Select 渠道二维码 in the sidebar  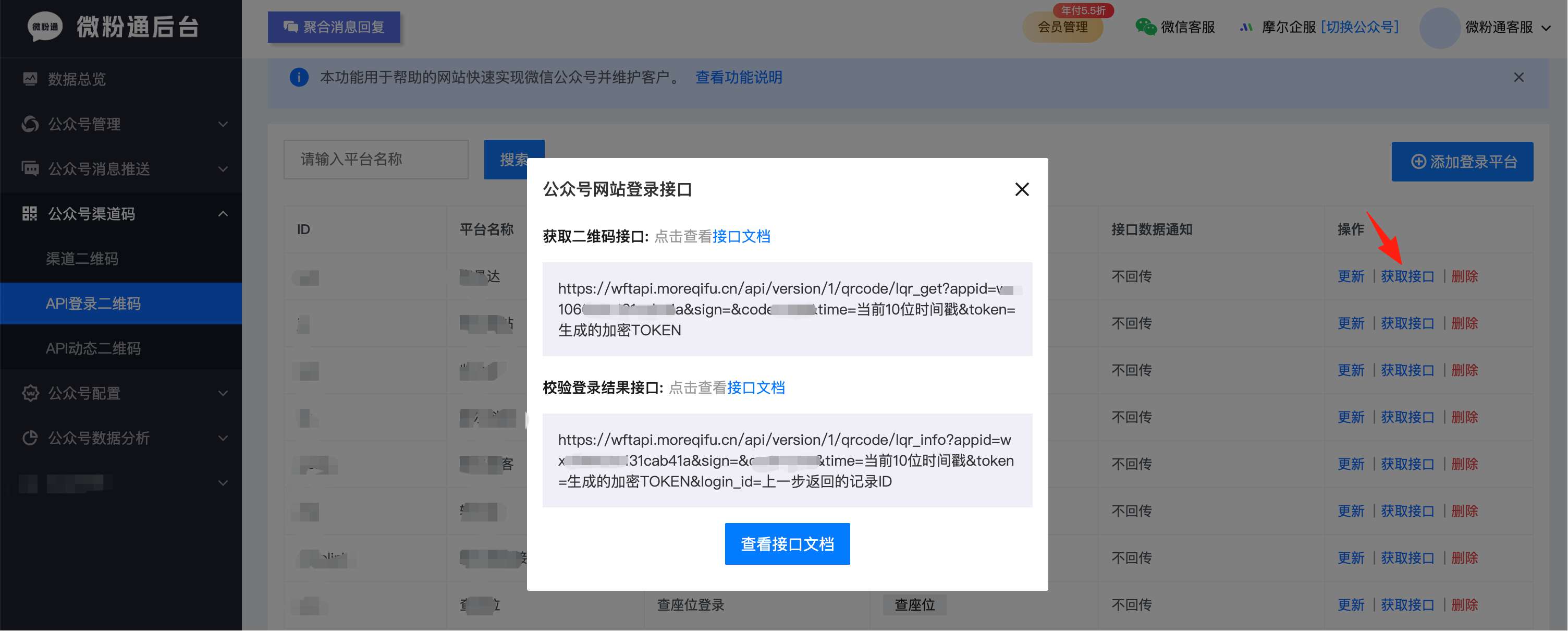pyautogui.click(x=82, y=259)
